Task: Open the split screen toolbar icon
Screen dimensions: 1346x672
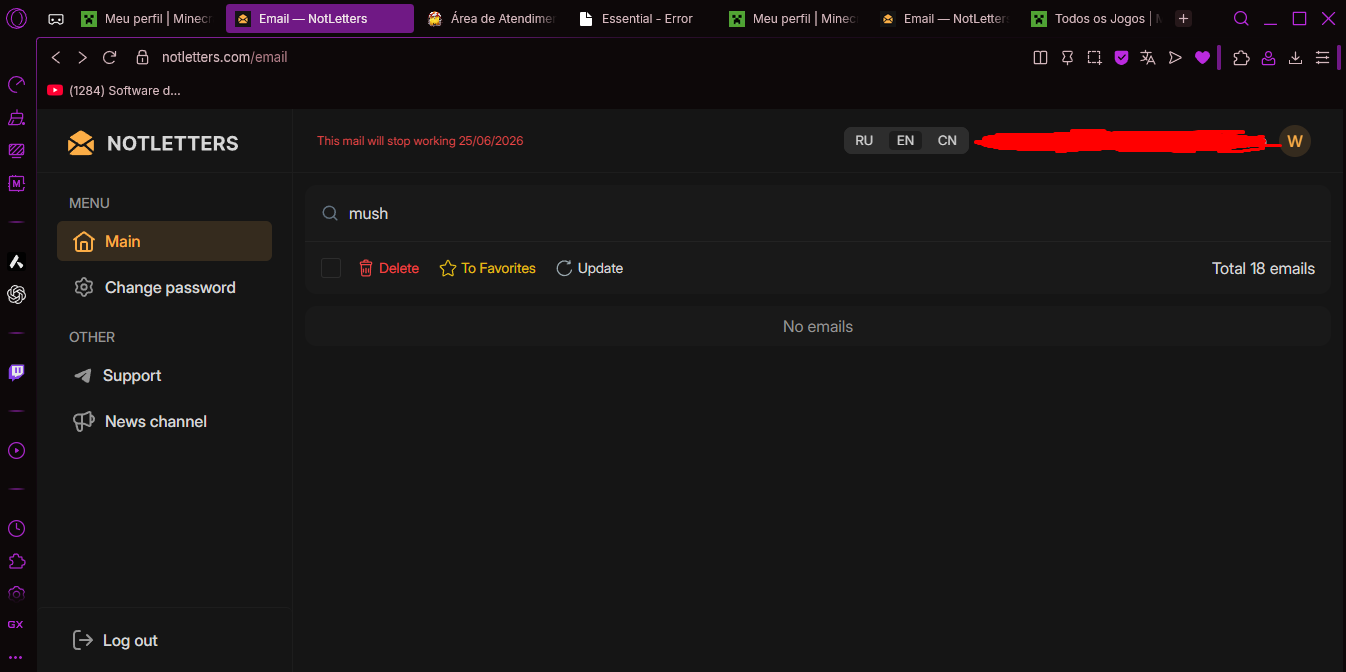Action: [1040, 58]
